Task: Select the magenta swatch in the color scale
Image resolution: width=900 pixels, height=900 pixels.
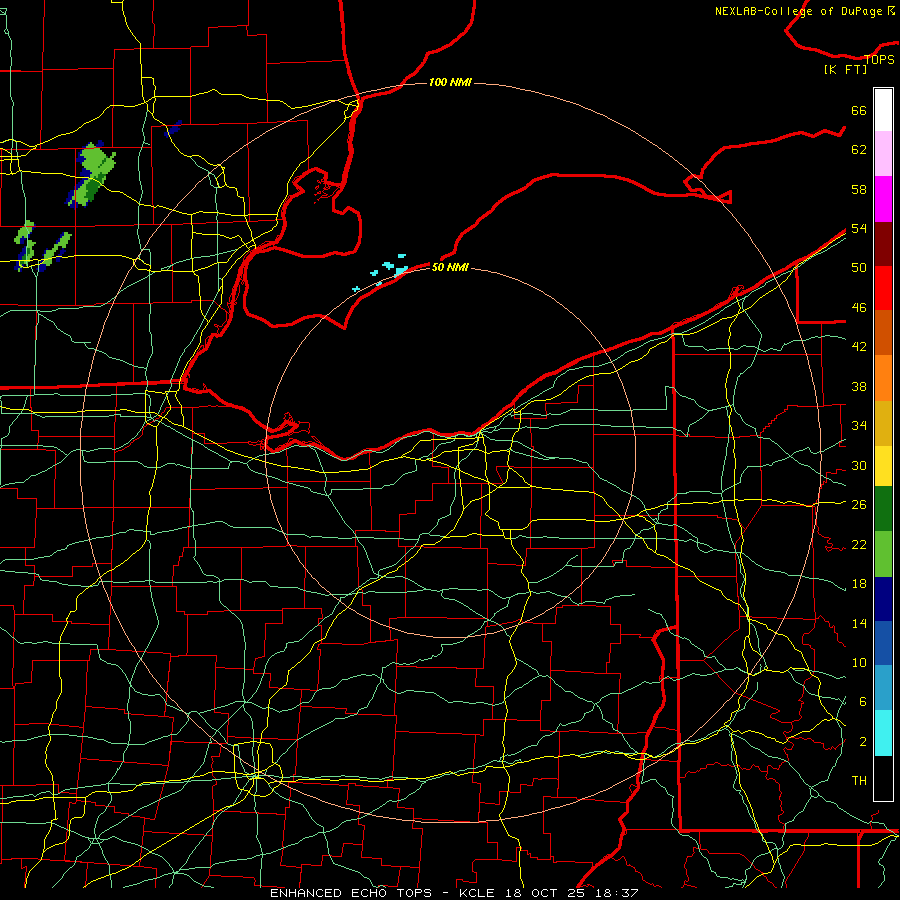Action: point(883,199)
